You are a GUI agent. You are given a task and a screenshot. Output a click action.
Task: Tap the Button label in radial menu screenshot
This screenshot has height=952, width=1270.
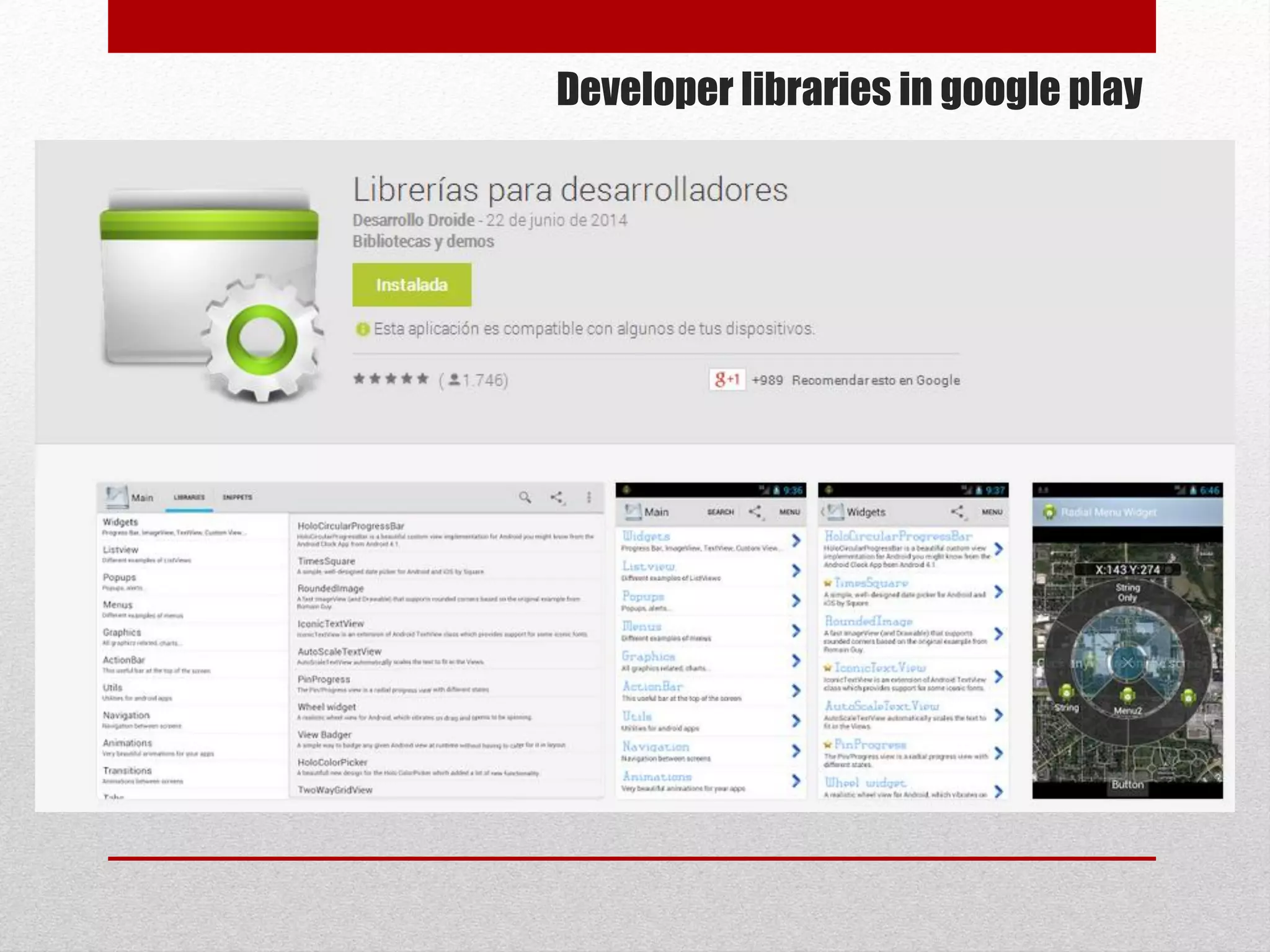pyautogui.click(x=1127, y=784)
